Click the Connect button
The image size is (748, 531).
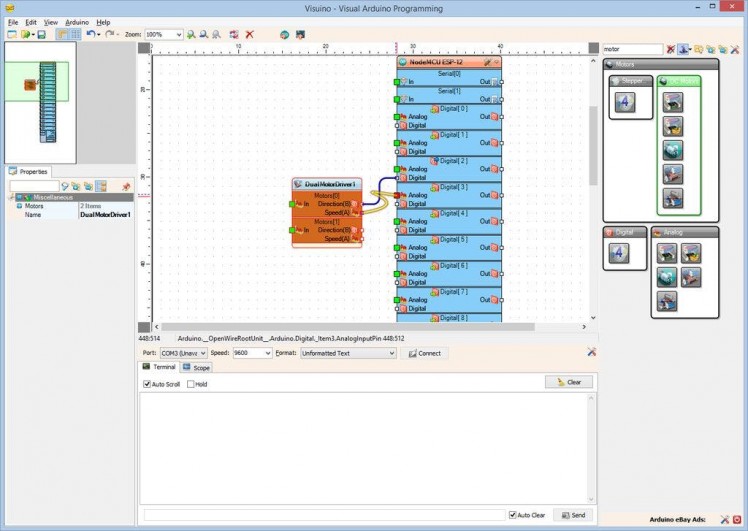tap(424, 353)
